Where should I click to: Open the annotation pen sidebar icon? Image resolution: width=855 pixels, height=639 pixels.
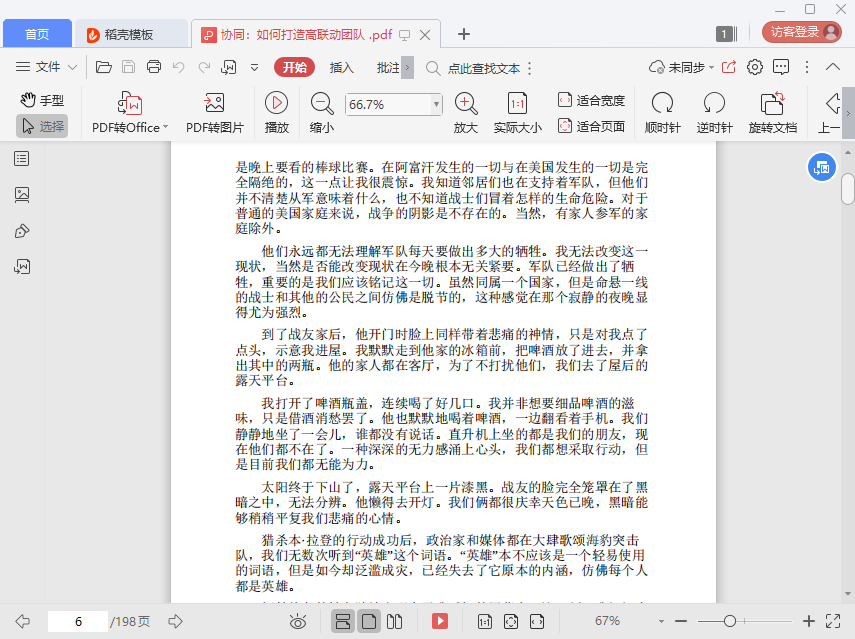click(x=22, y=231)
